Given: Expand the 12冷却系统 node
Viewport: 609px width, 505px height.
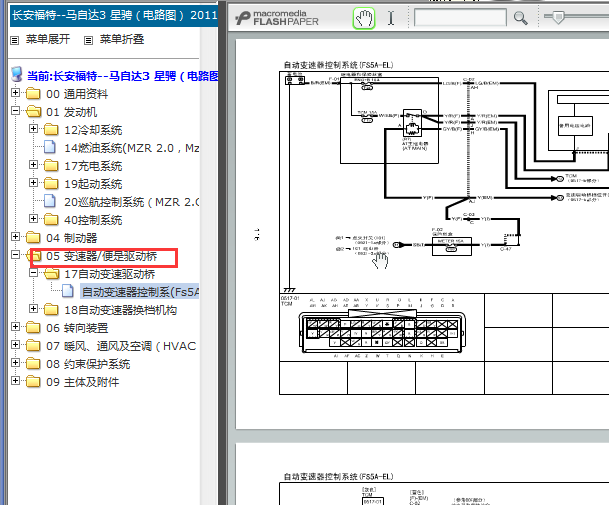Looking at the screenshot, I should pyautogui.click(x=33, y=129).
